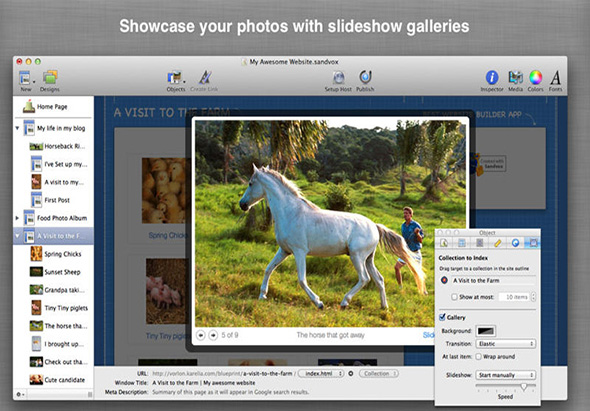Click the Window Title text field
Image resolution: width=590 pixels, height=411 pixels.
tap(203, 383)
